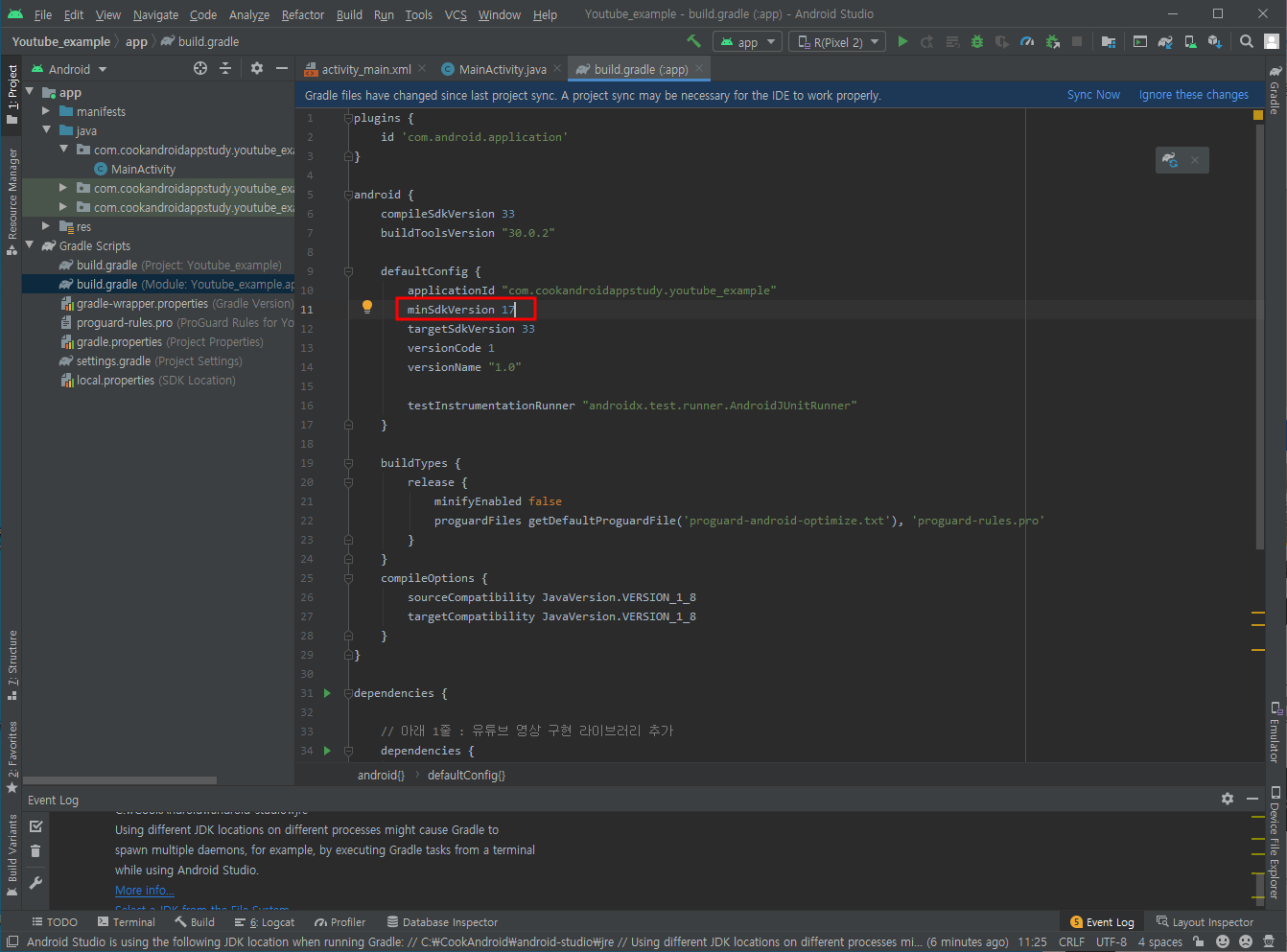The width and height of the screenshot is (1287, 952).
Task: Collapse the app module tree node
Action: (x=30, y=92)
